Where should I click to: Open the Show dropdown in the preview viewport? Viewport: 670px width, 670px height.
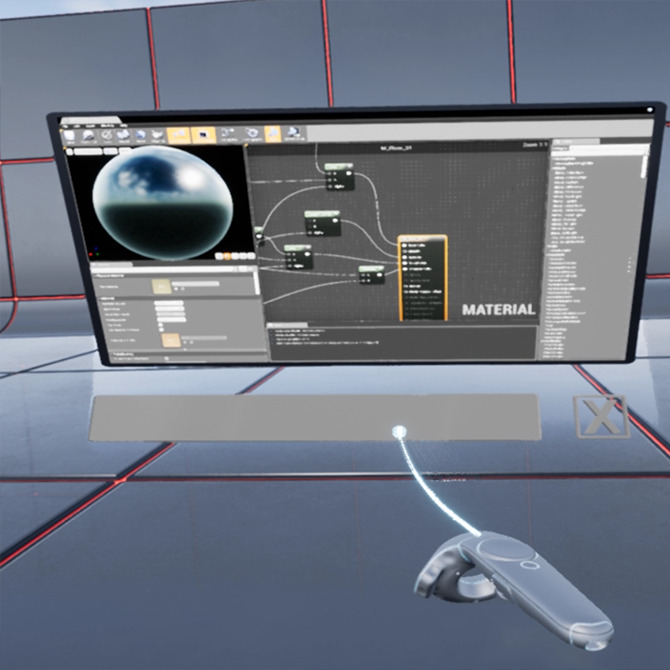coord(125,150)
